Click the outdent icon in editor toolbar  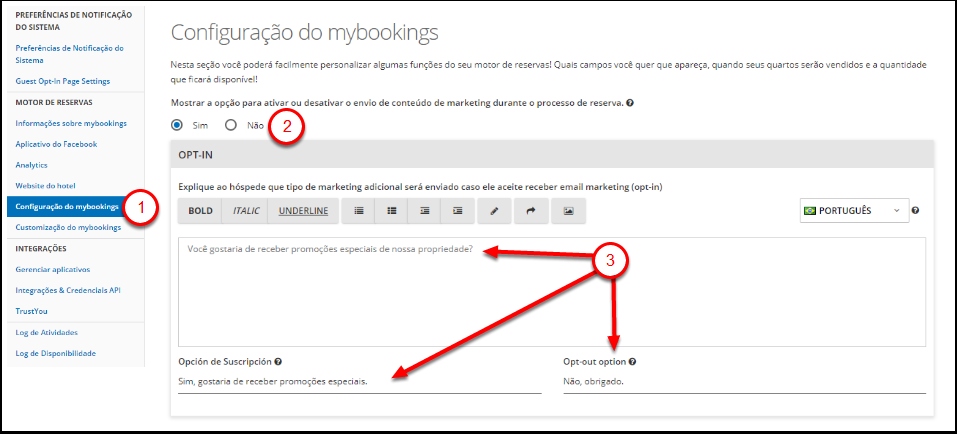pos(425,211)
